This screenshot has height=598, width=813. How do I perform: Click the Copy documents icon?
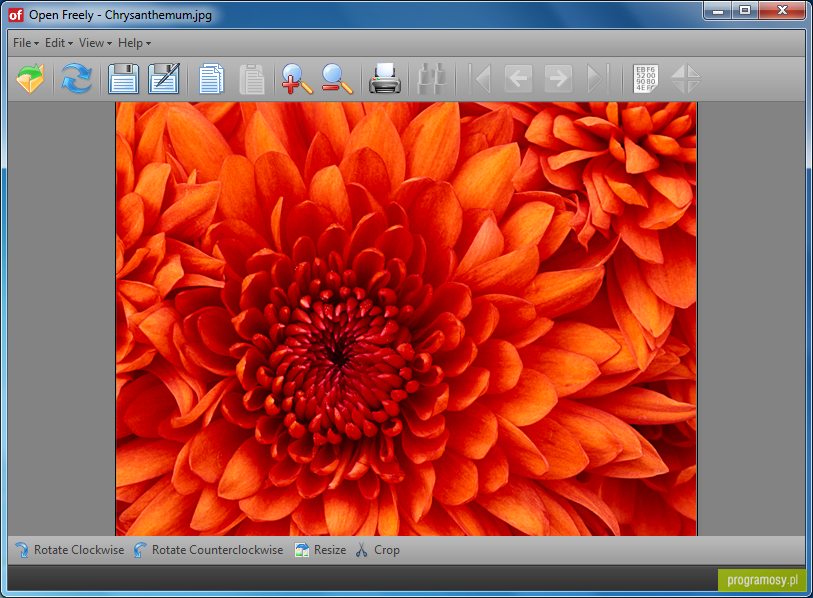click(212, 78)
